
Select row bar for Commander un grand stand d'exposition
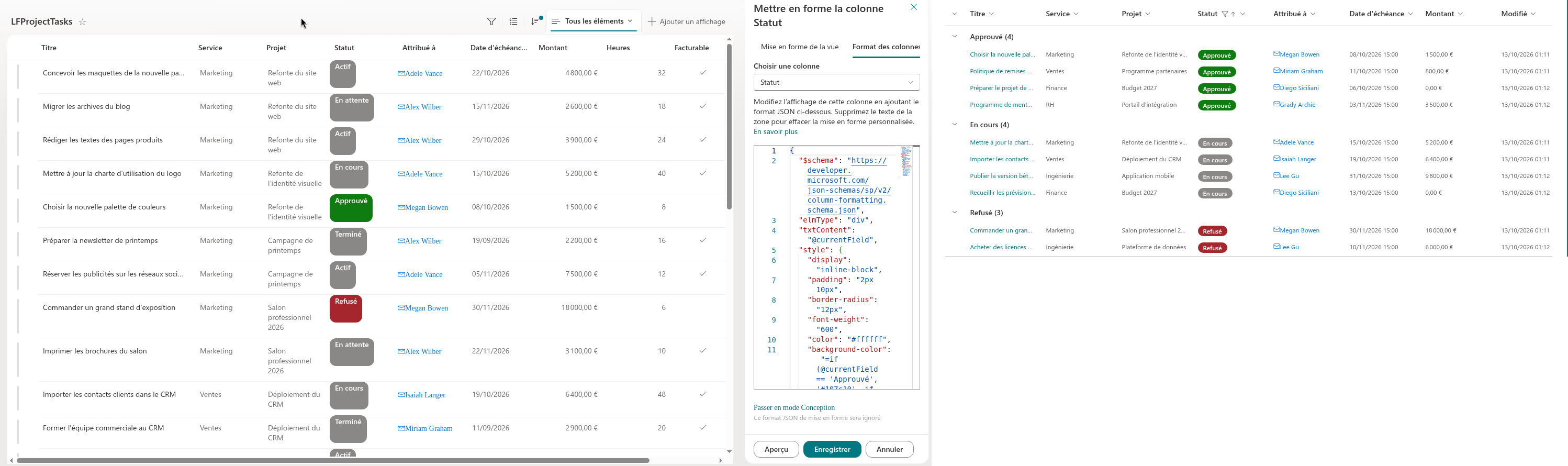(x=18, y=316)
